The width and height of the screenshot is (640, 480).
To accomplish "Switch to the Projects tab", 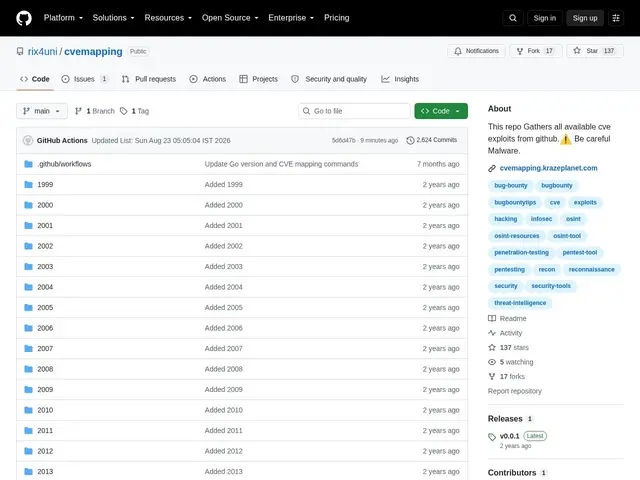I will coord(258,79).
